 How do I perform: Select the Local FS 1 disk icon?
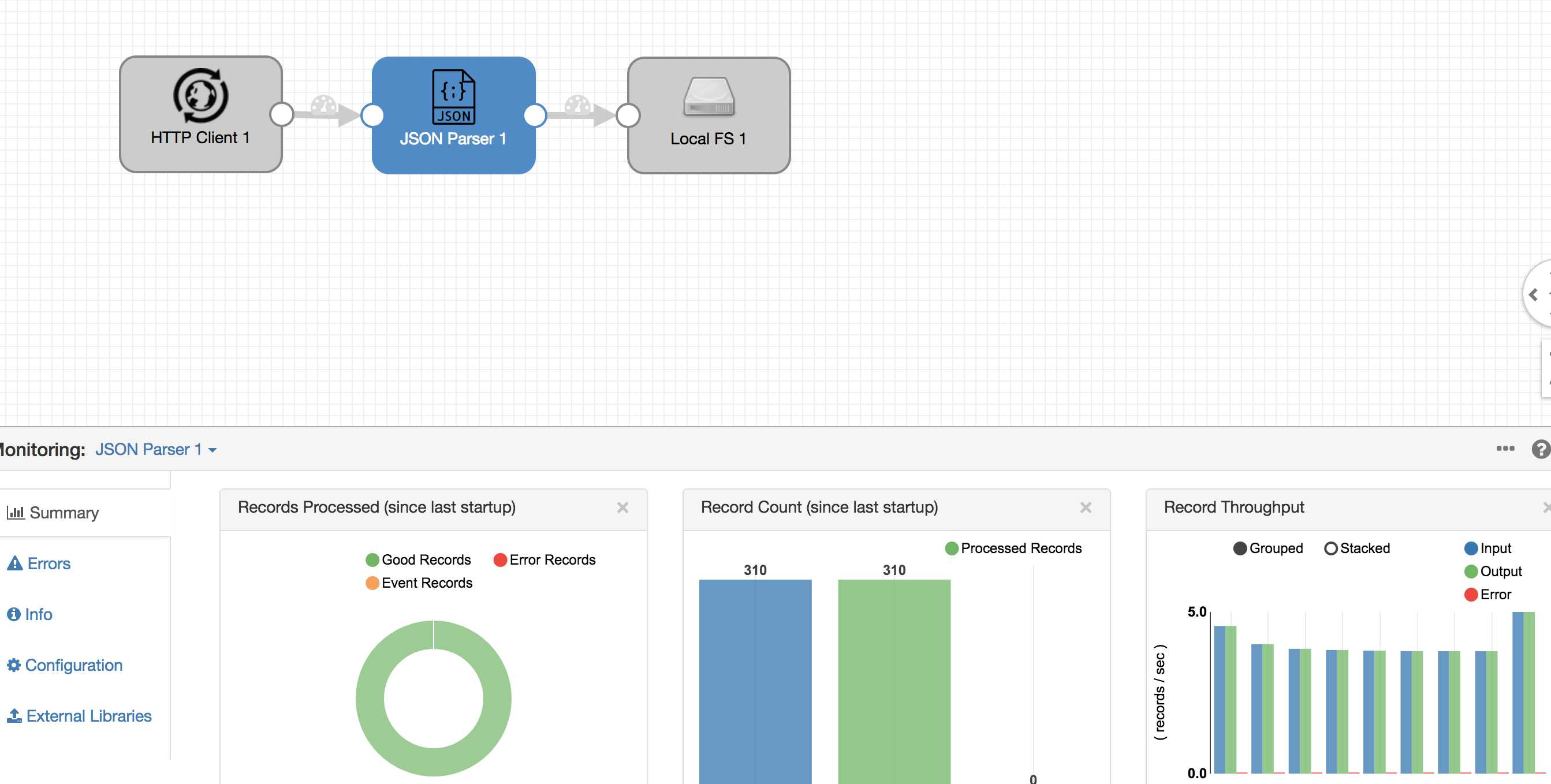tap(709, 96)
